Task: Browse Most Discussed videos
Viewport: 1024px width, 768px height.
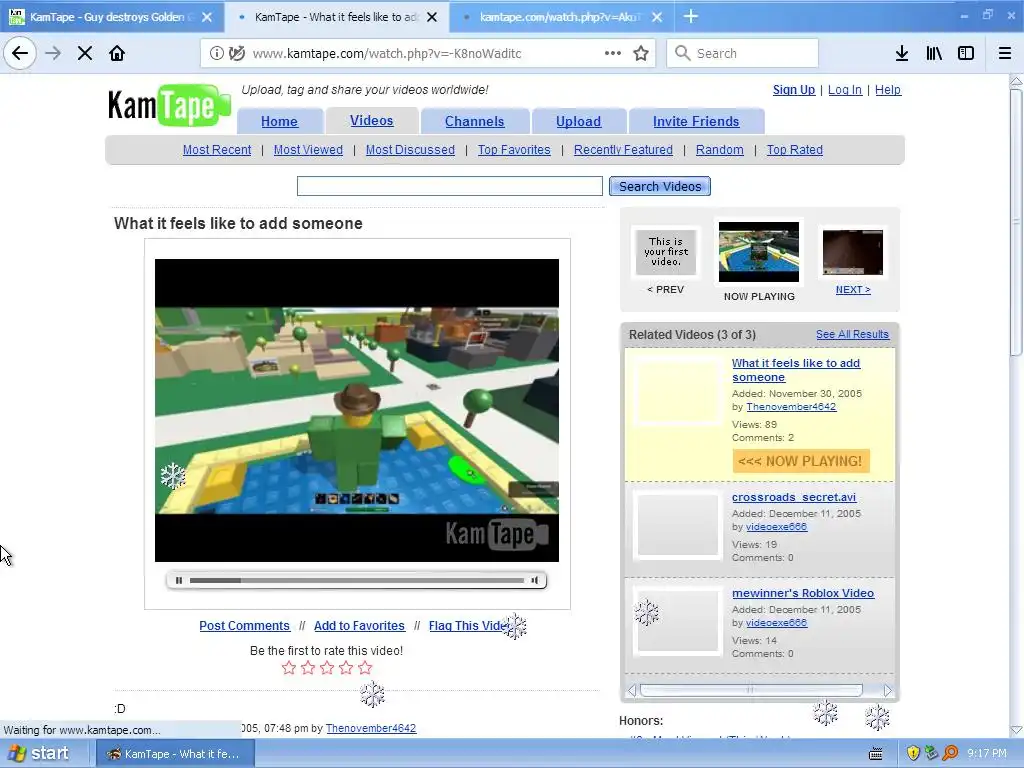Action: (410, 150)
